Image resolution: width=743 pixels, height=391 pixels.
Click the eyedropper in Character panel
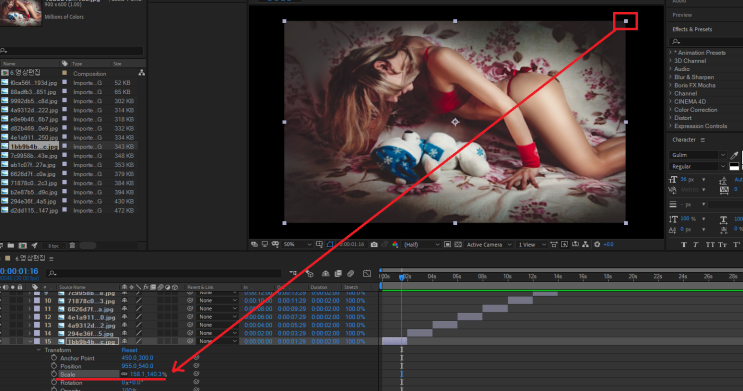coord(734,155)
